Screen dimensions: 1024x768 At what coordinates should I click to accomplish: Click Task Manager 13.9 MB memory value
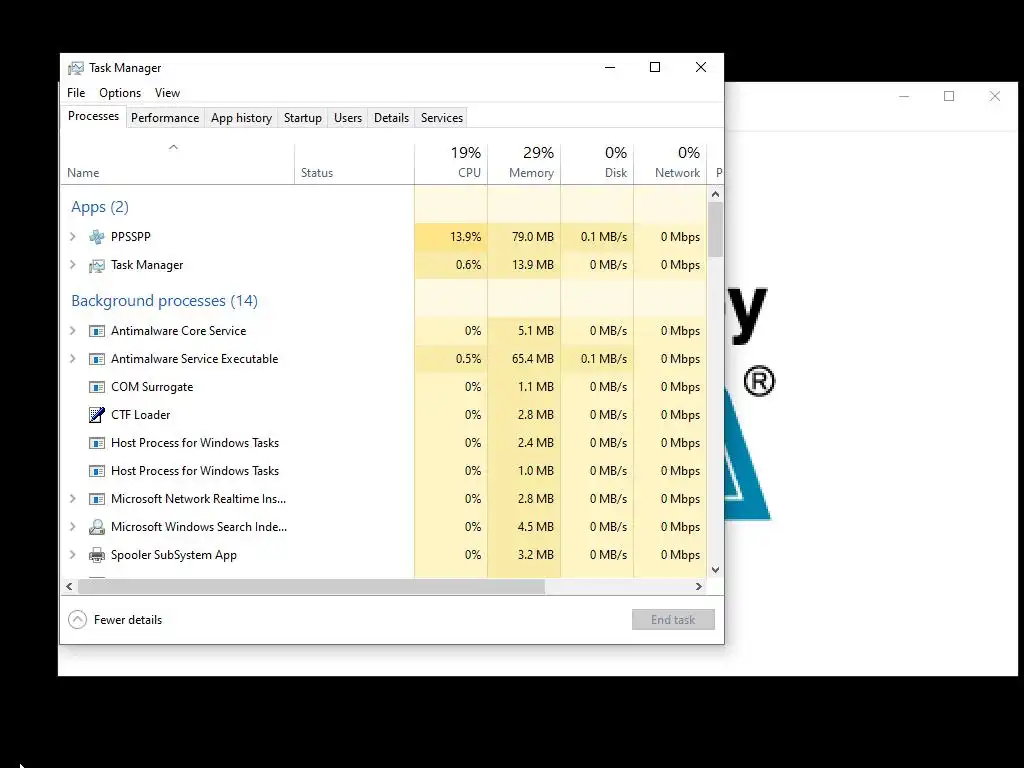pos(532,265)
